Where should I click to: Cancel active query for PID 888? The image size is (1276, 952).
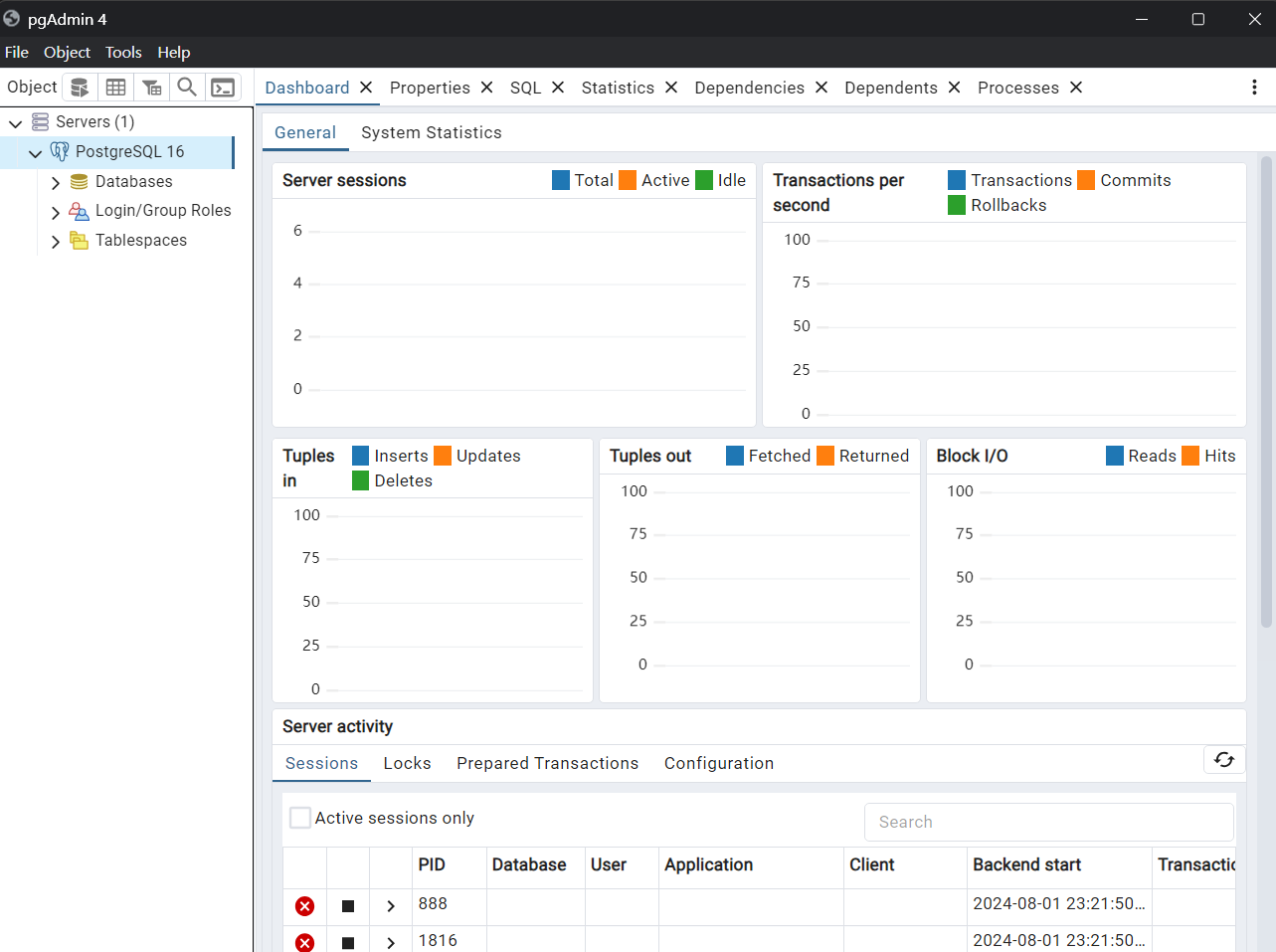click(x=348, y=906)
